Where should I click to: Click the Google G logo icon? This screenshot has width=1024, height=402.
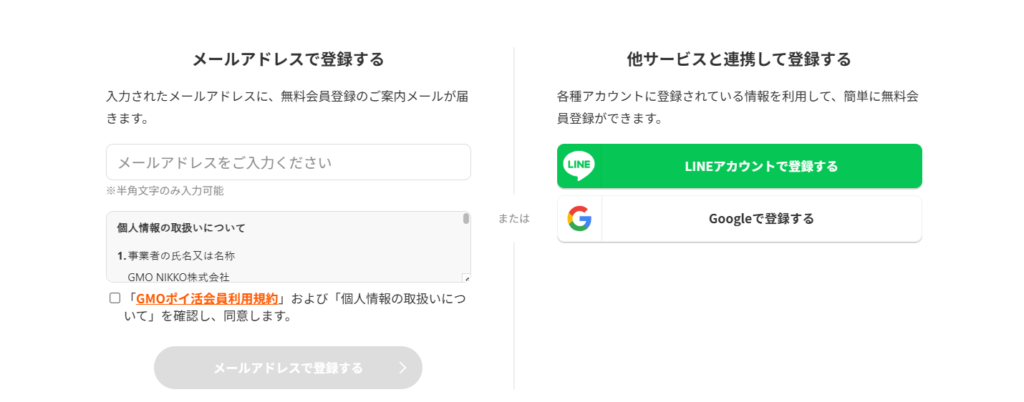click(x=579, y=219)
